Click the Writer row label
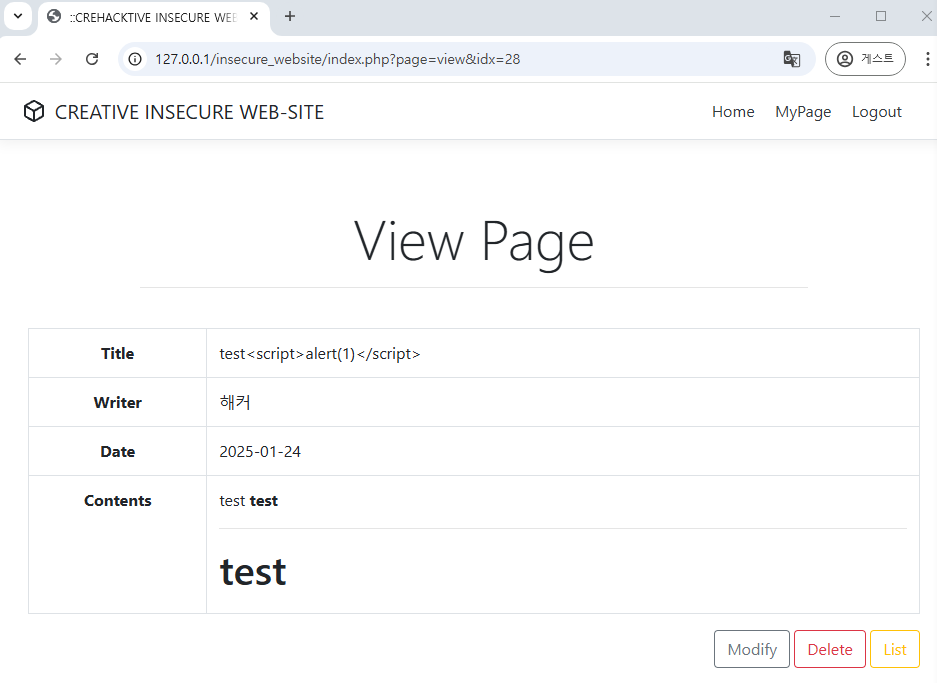Image resolution: width=937 pixels, height=683 pixels. 118,403
